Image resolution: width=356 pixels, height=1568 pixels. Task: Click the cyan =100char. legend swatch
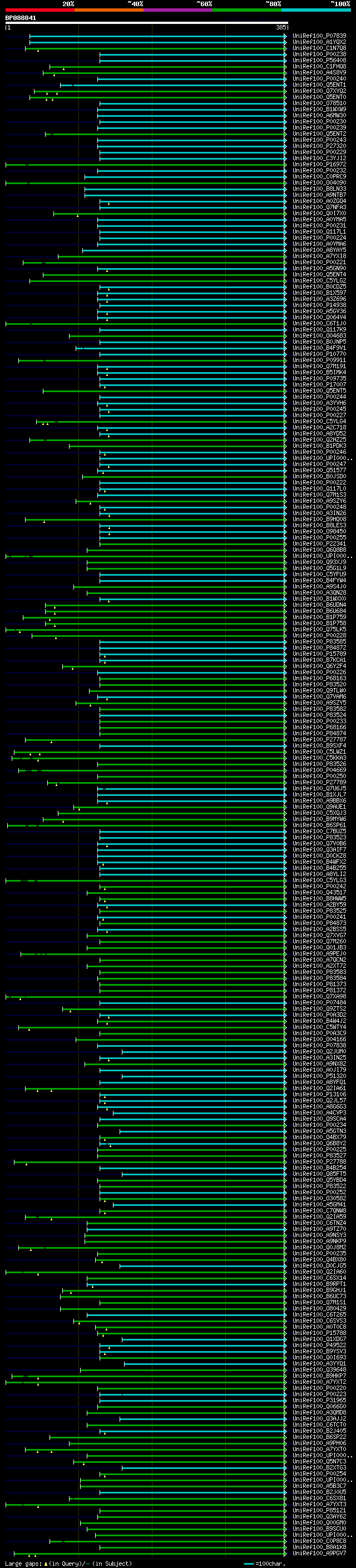[x=248, y=1564]
